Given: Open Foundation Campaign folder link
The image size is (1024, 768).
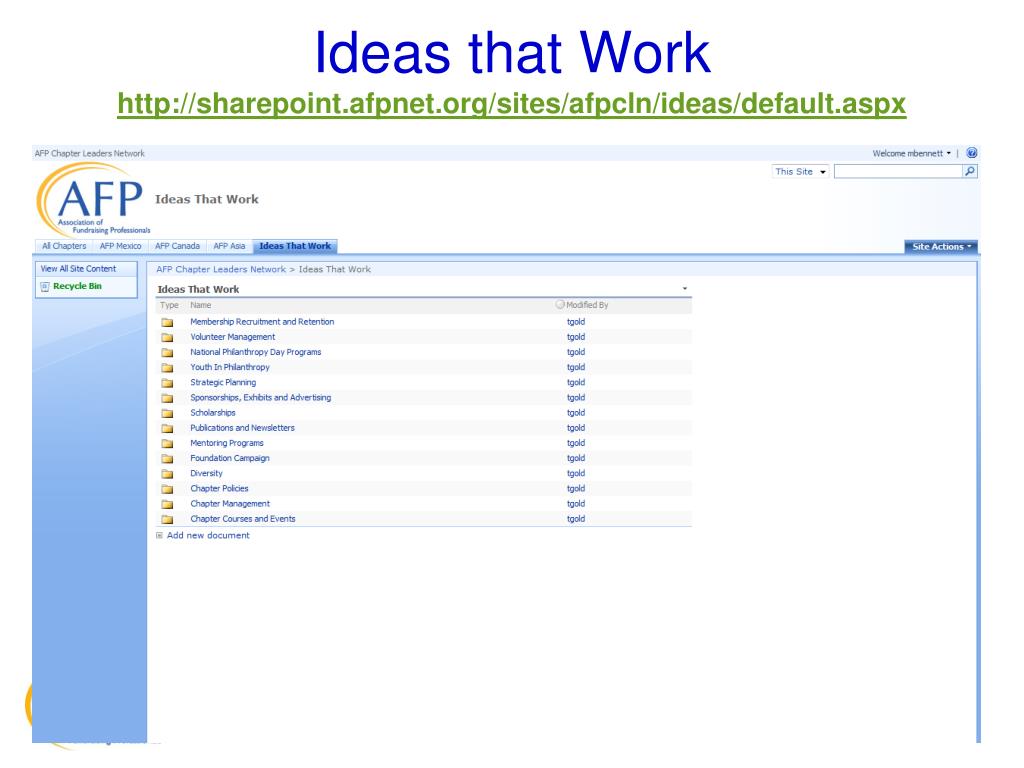Looking at the screenshot, I should click(x=230, y=458).
